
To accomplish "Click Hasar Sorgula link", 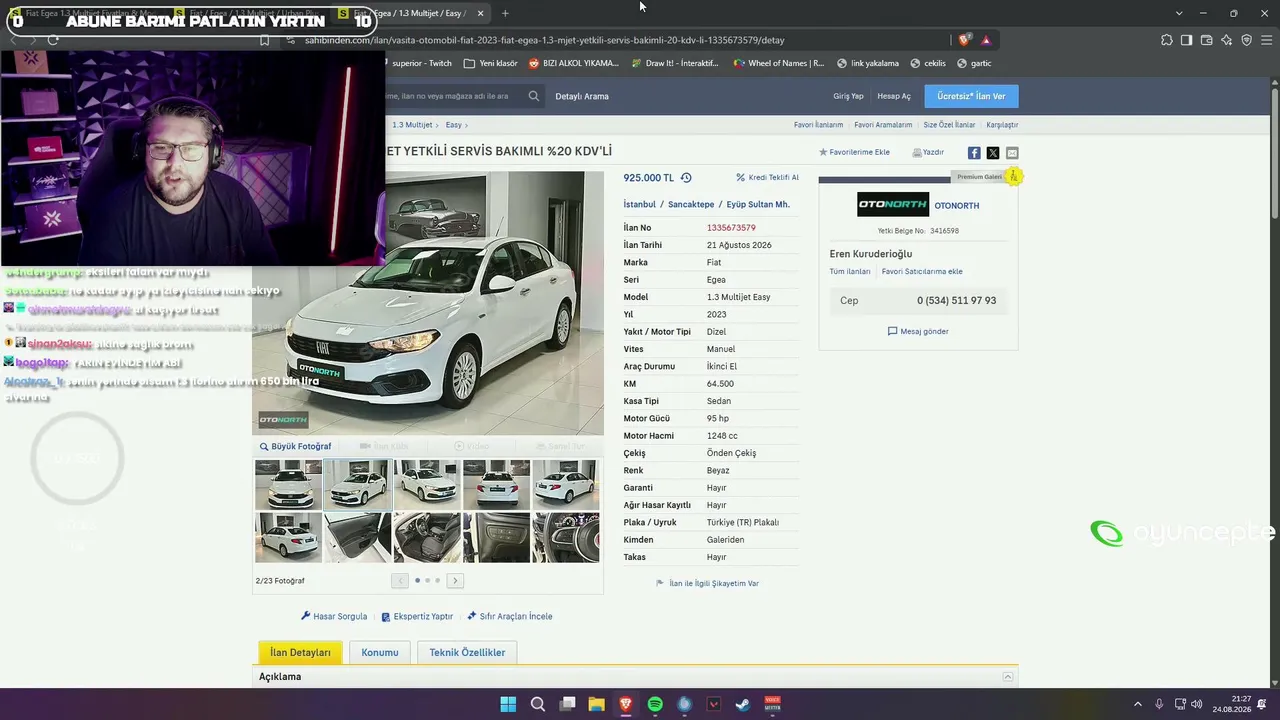I will 334,616.
